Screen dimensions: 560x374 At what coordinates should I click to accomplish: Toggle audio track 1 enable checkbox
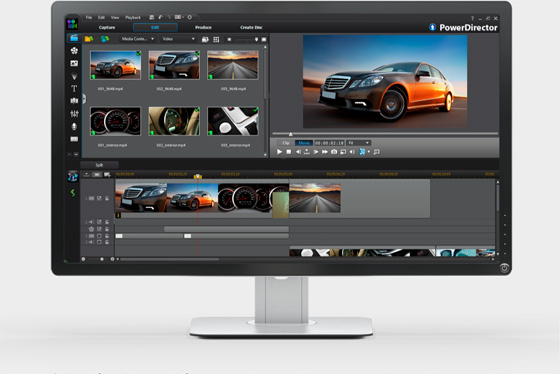(99, 222)
